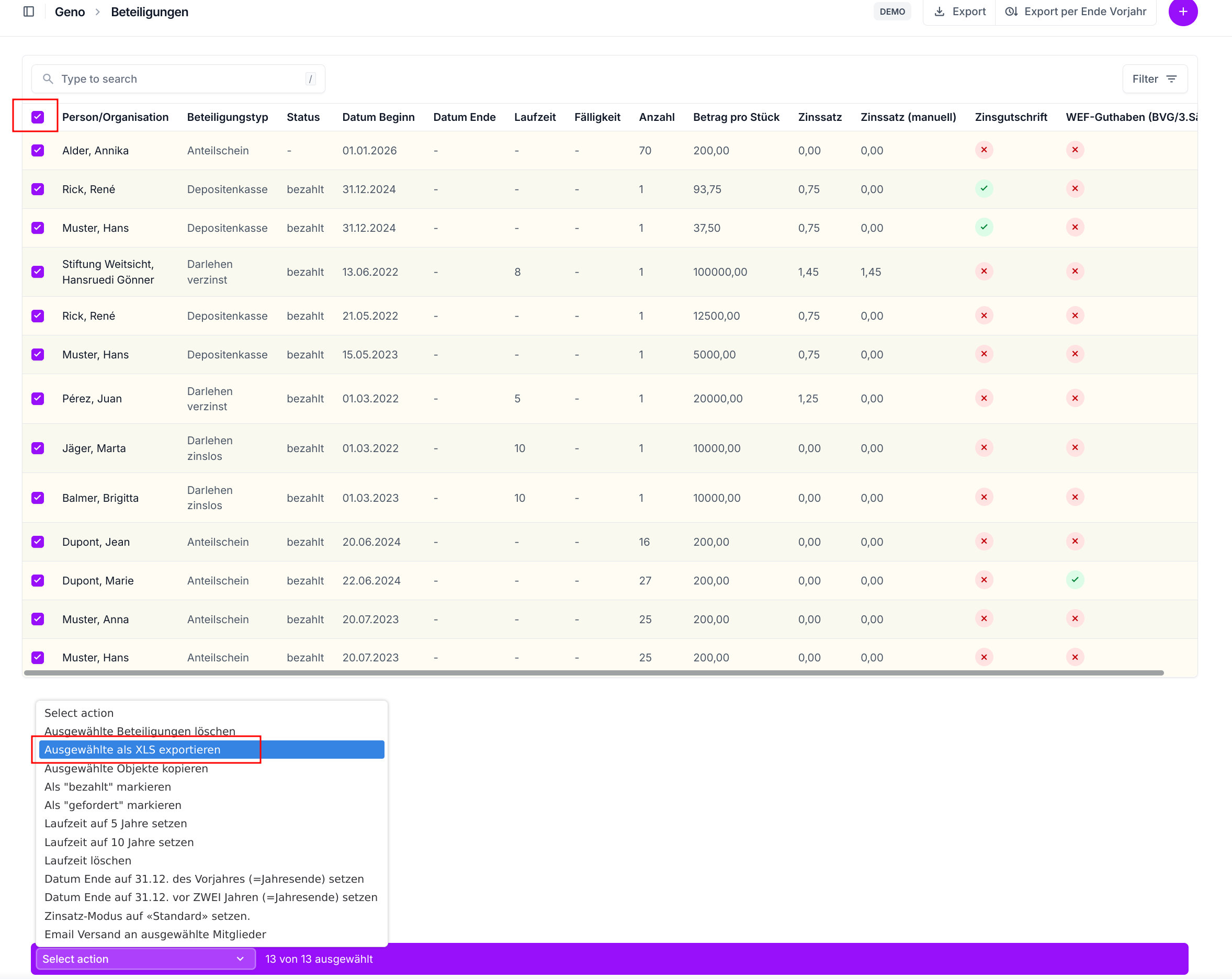Uncheck the select-all header checkbox
This screenshot has width=1232, height=979.
(38, 117)
